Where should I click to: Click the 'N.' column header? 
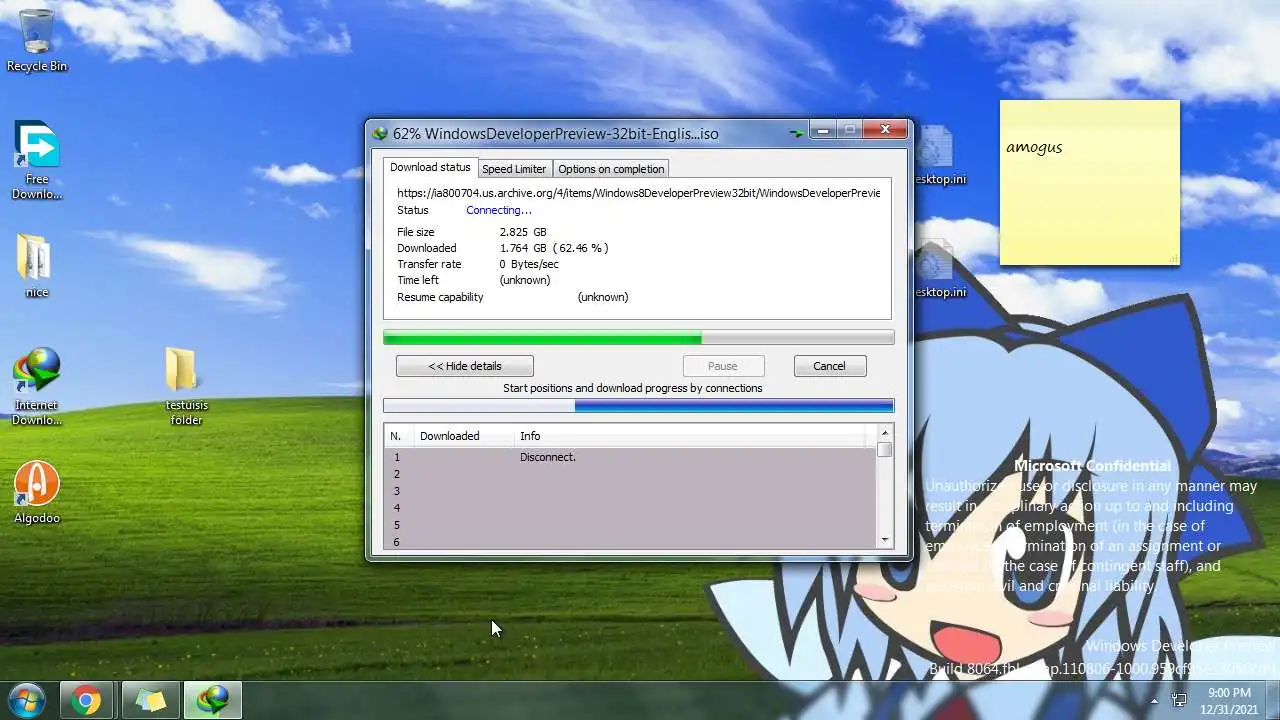tap(400, 436)
